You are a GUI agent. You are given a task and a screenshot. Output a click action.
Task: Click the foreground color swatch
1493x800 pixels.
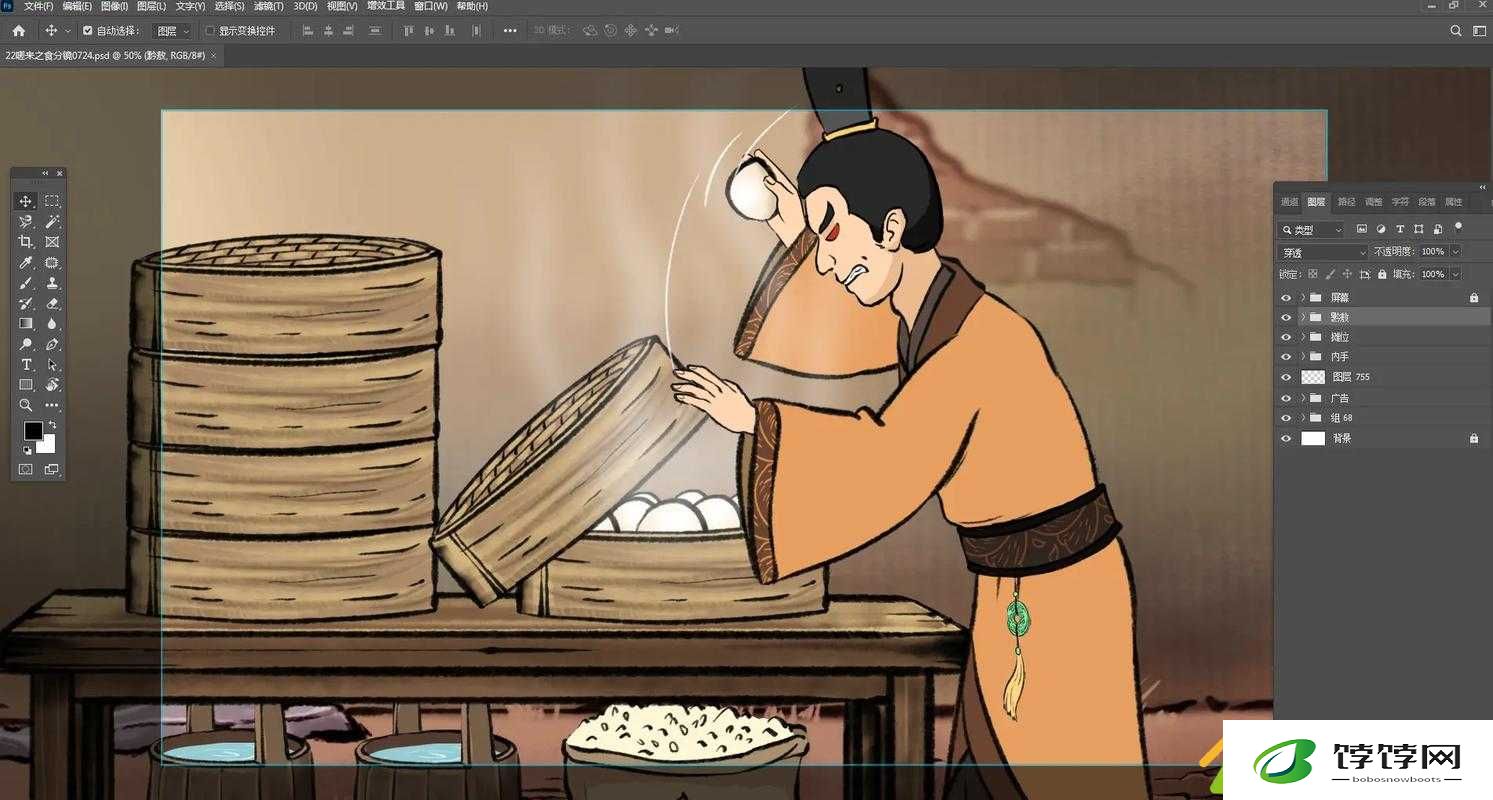tap(33, 430)
